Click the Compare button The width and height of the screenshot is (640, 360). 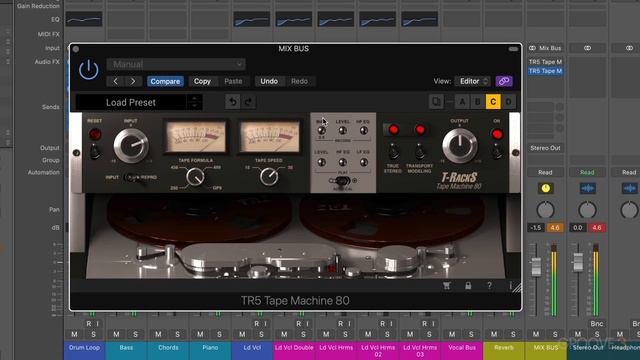[x=165, y=81]
